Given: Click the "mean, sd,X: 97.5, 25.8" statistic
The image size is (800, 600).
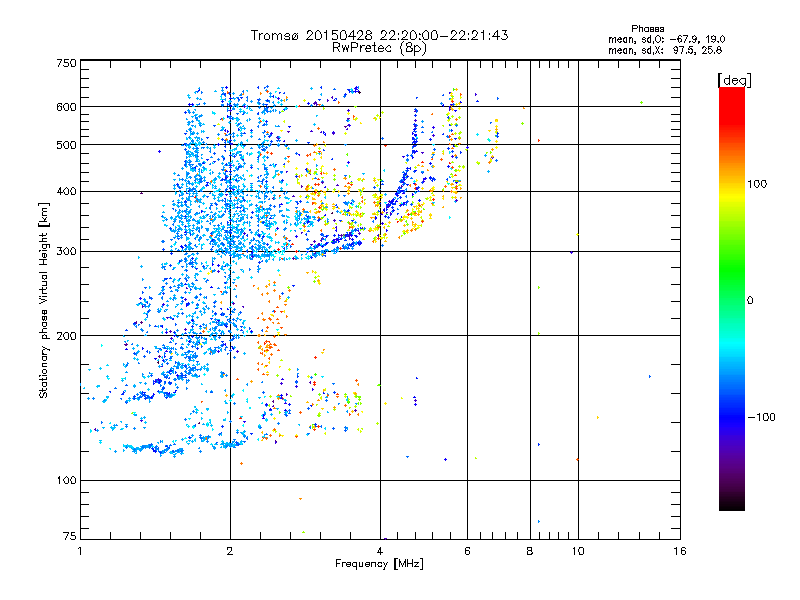Looking at the screenshot, I should [x=665, y=50].
